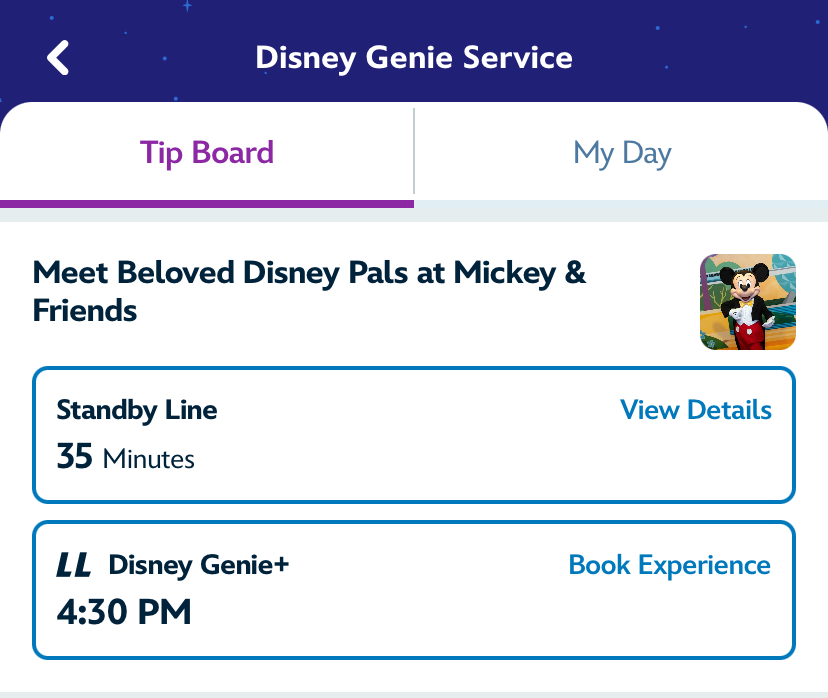This screenshot has width=828, height=698.
Task: Click the 35 Minutes wait time
Action: click(x=126, y=458)
